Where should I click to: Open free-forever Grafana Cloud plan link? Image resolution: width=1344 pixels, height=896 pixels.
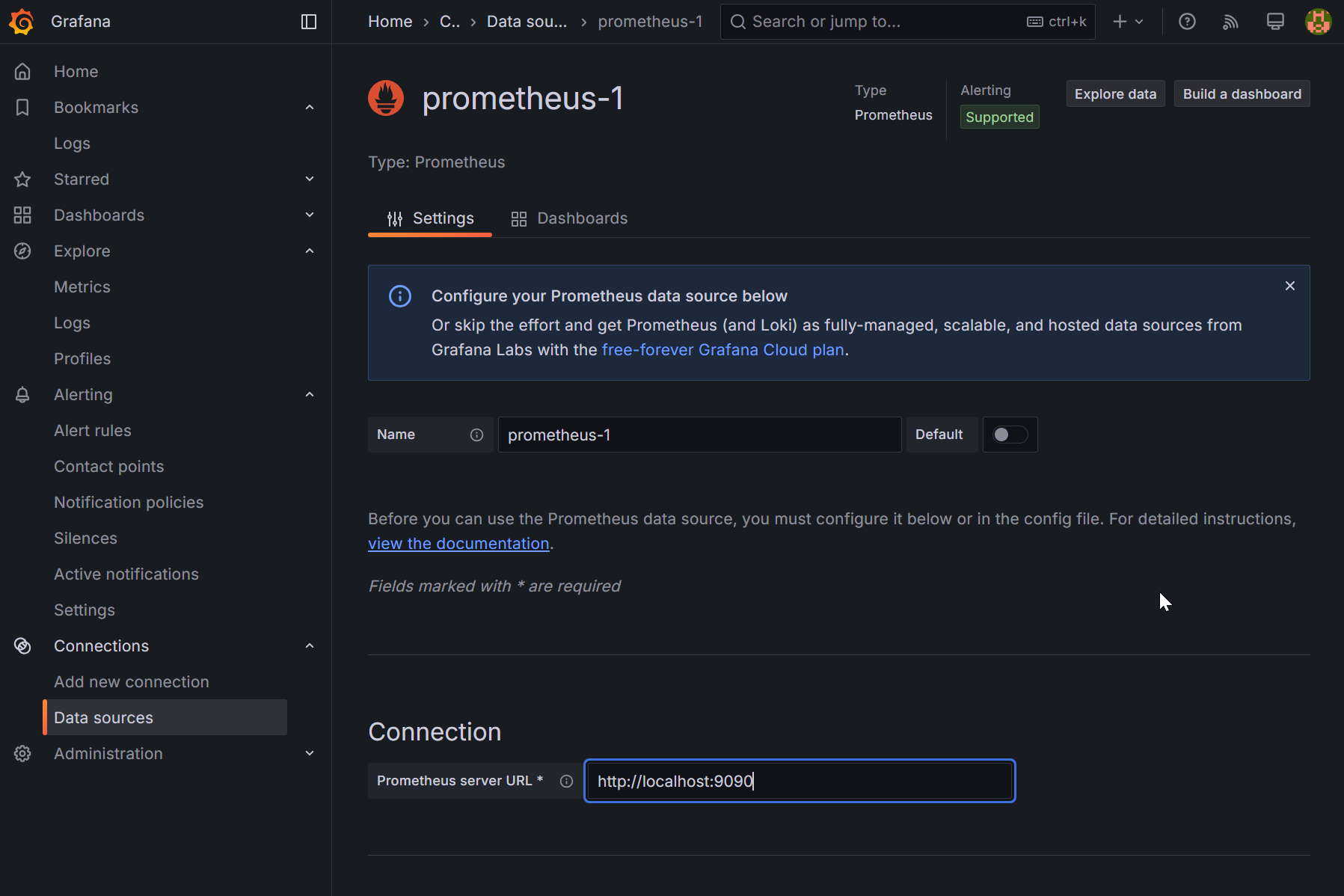point(723,350)
